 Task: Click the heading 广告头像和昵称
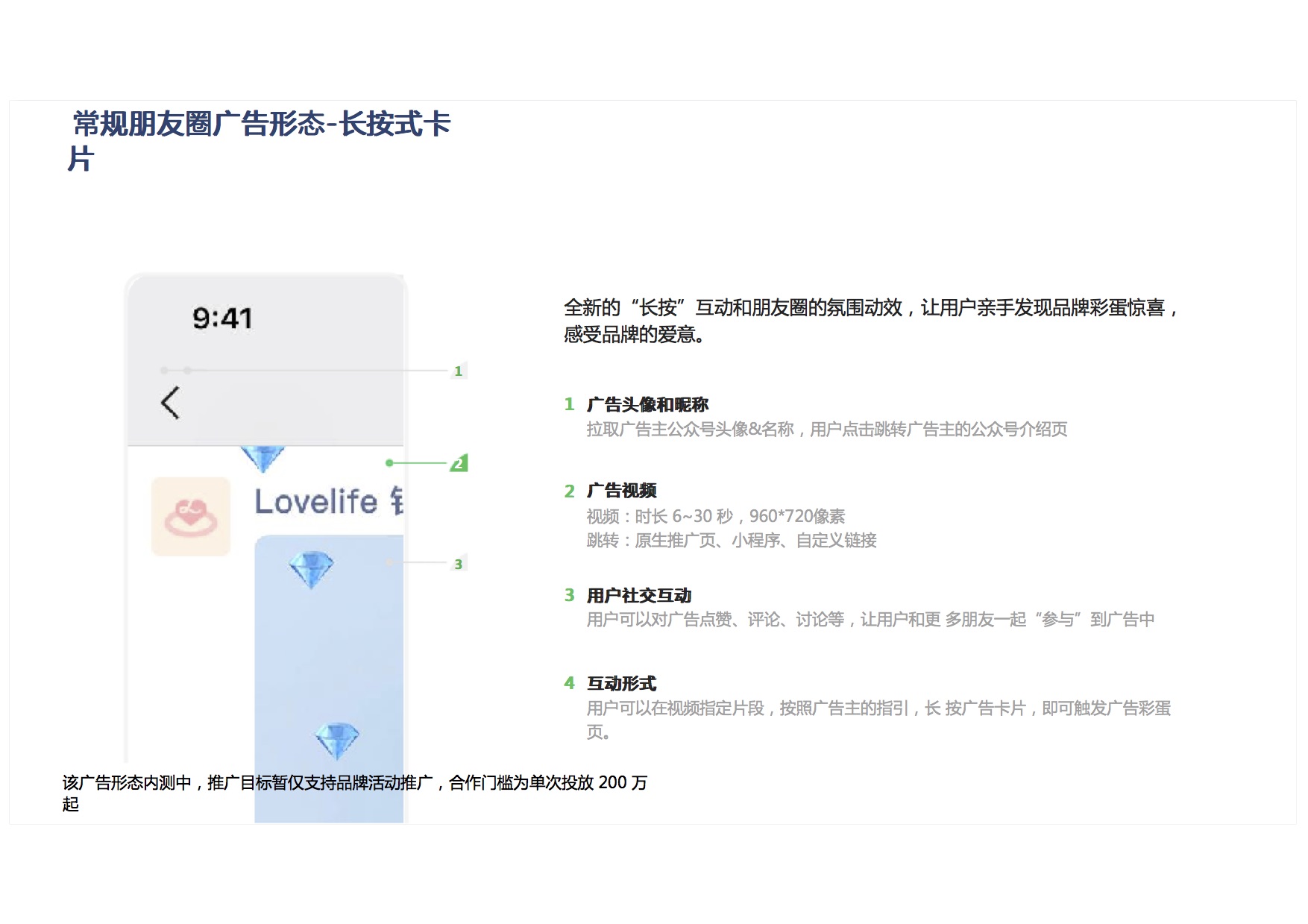click(647, 404)
